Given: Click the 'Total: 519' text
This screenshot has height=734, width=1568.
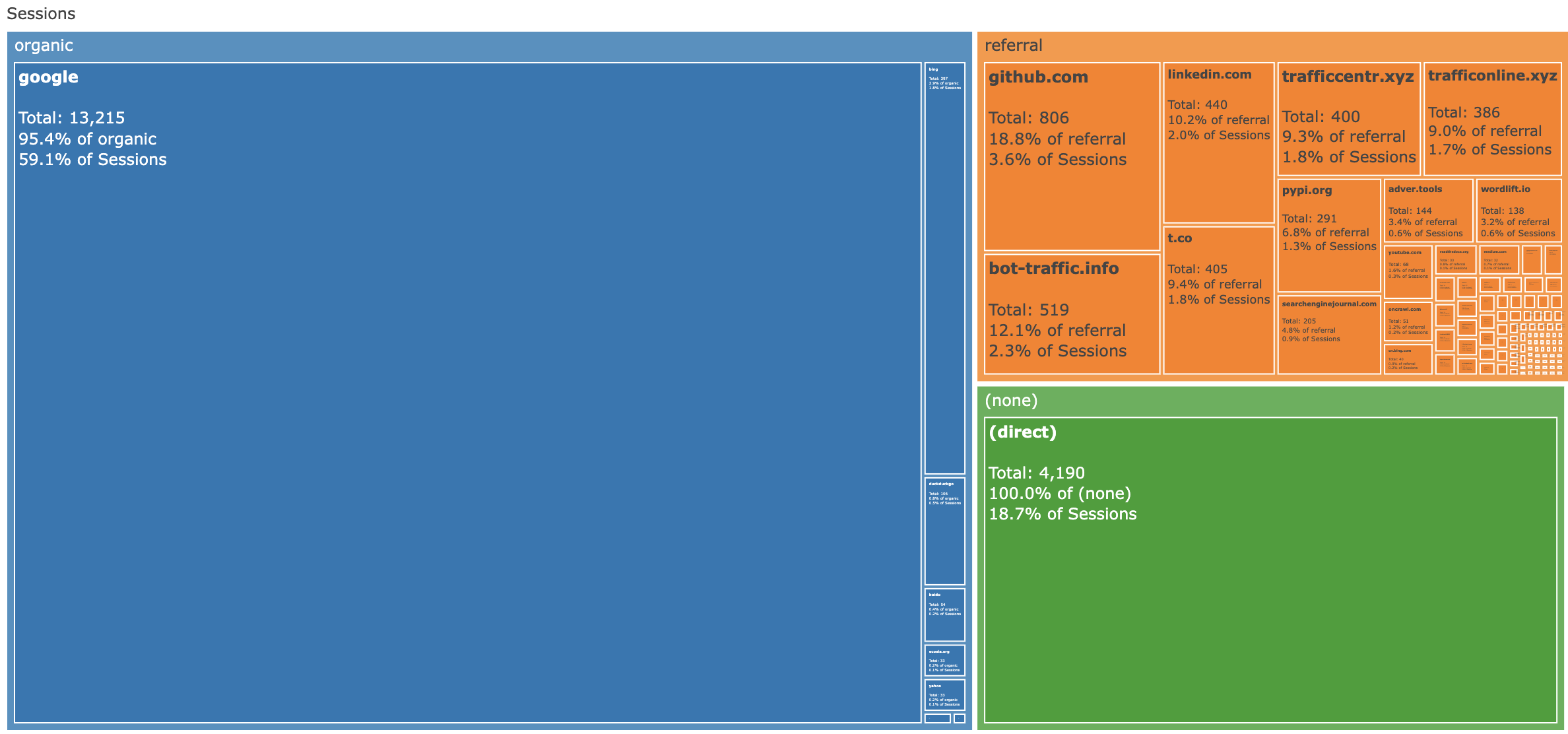Looking at the screenshot, I should click(1029, 310).
